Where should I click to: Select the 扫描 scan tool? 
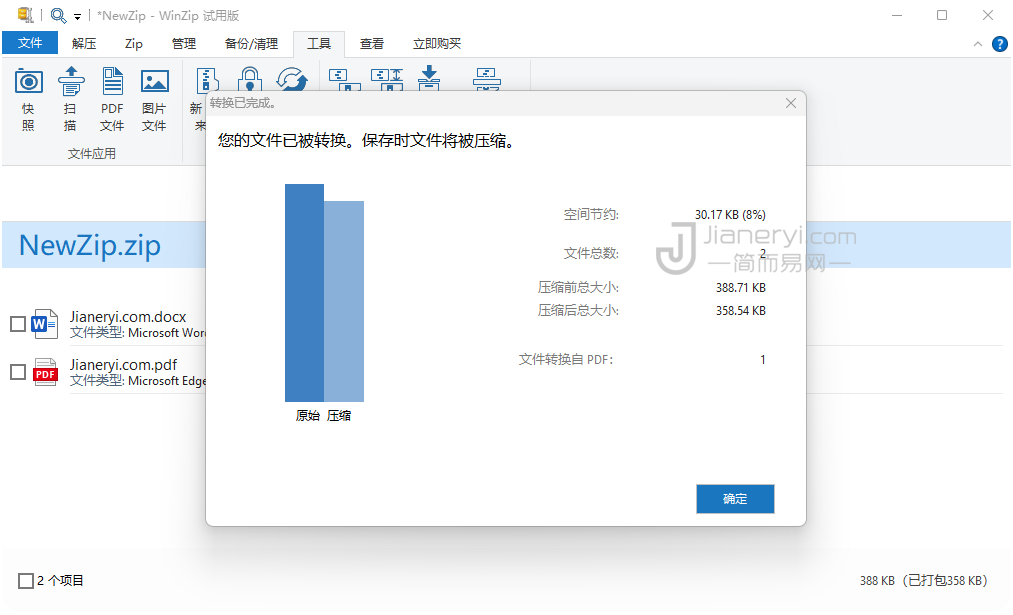(70, 81)
